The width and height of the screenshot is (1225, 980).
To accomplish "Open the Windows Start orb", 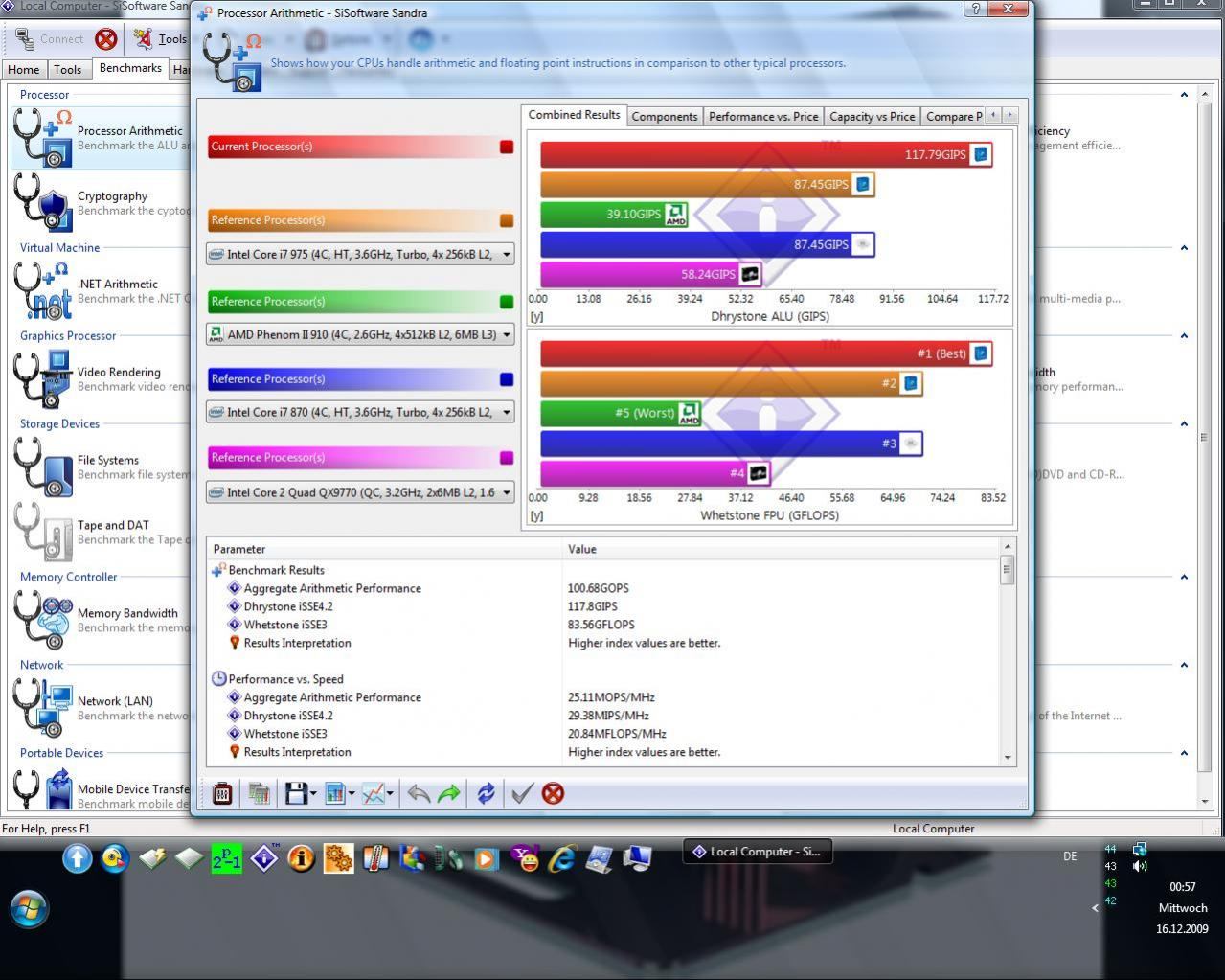I will click(x=28, y=906).
